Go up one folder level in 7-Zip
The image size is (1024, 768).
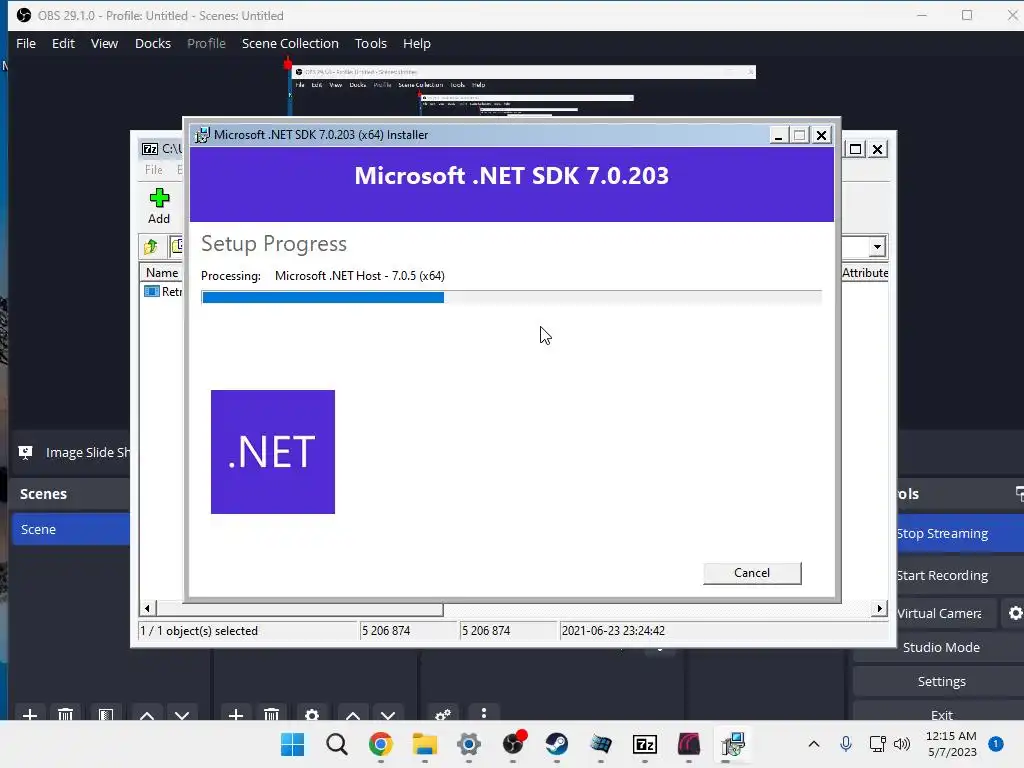click(x=151, y=246)
